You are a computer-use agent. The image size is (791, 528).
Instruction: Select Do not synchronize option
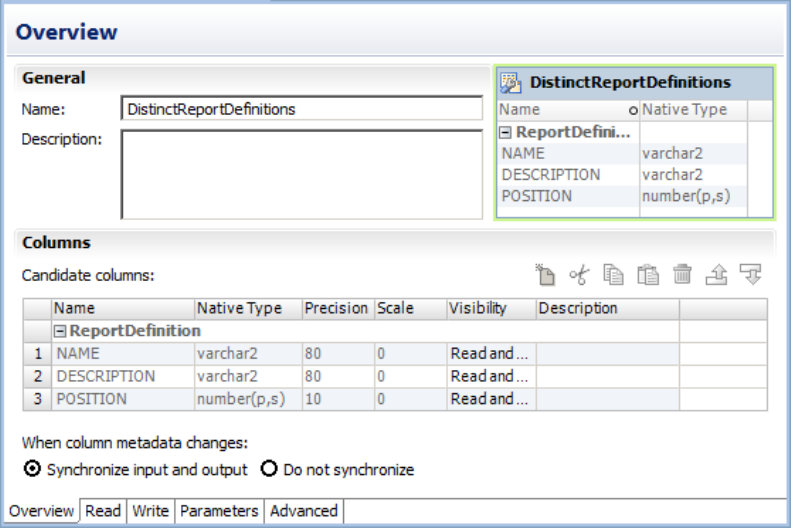pos(269,469)
